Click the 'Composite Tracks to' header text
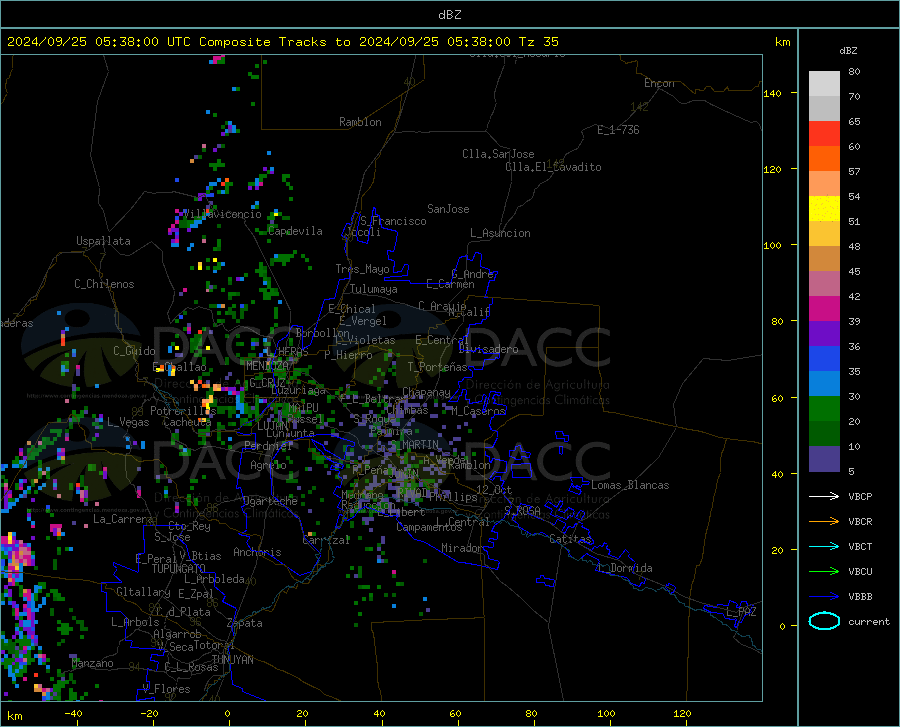Viewport: 900px width, 727px height. click(x=274, y=42)
